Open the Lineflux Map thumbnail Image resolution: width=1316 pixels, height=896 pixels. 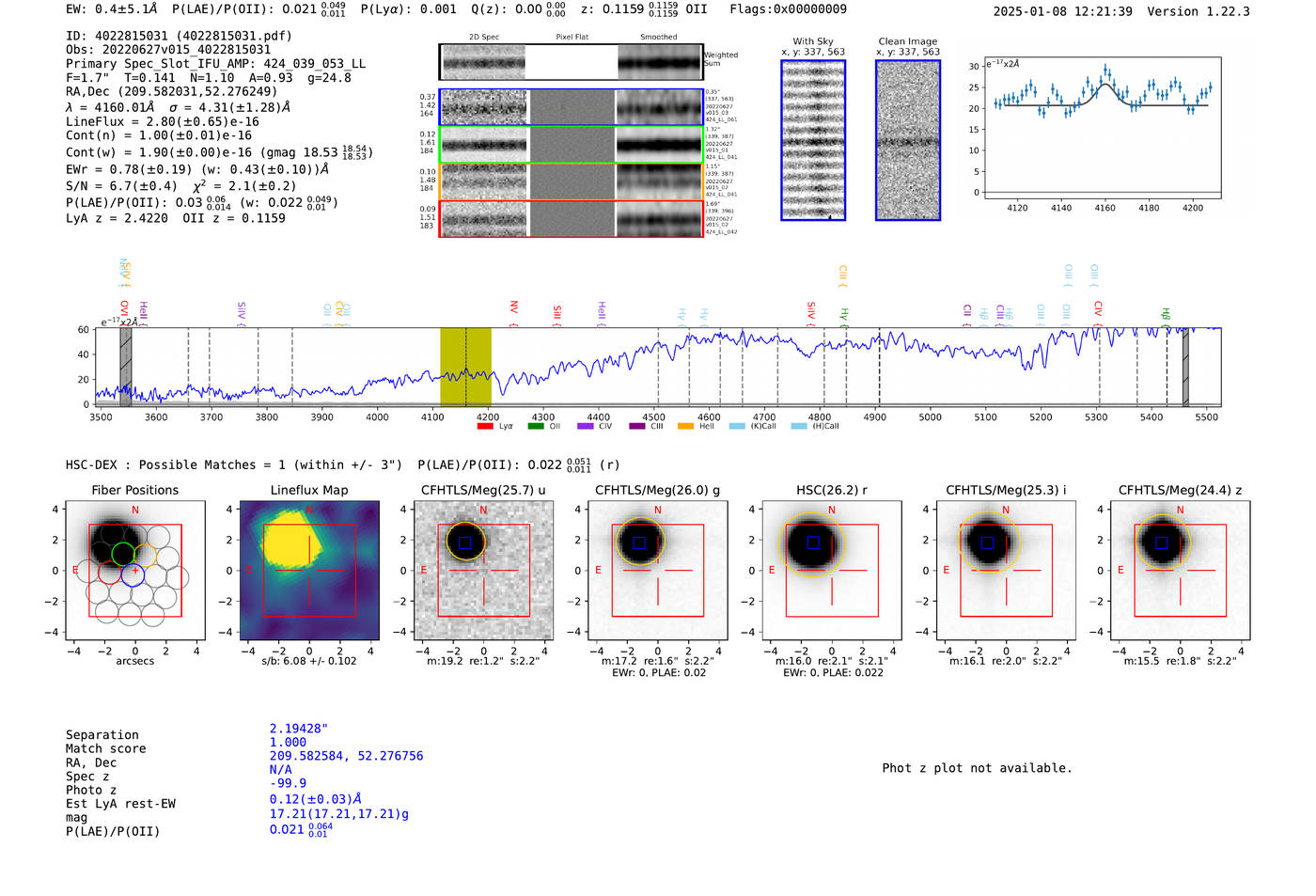pos(309,570)
